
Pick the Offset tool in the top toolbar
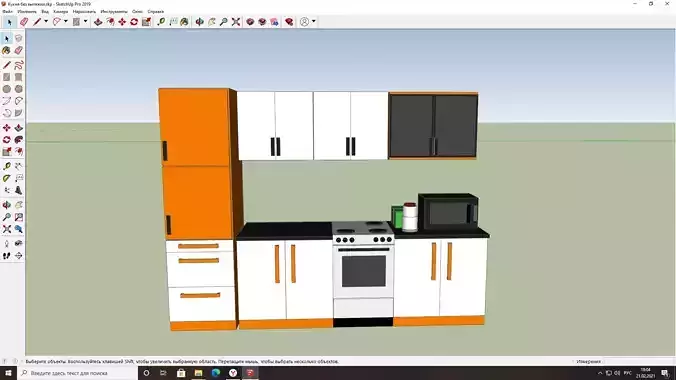(110, 22)
